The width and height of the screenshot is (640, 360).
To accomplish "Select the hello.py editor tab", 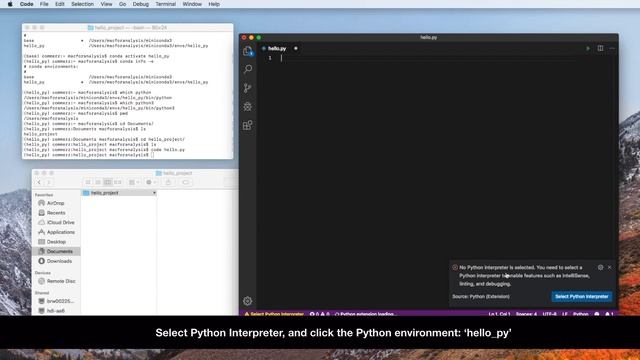I will coord(277,49).
